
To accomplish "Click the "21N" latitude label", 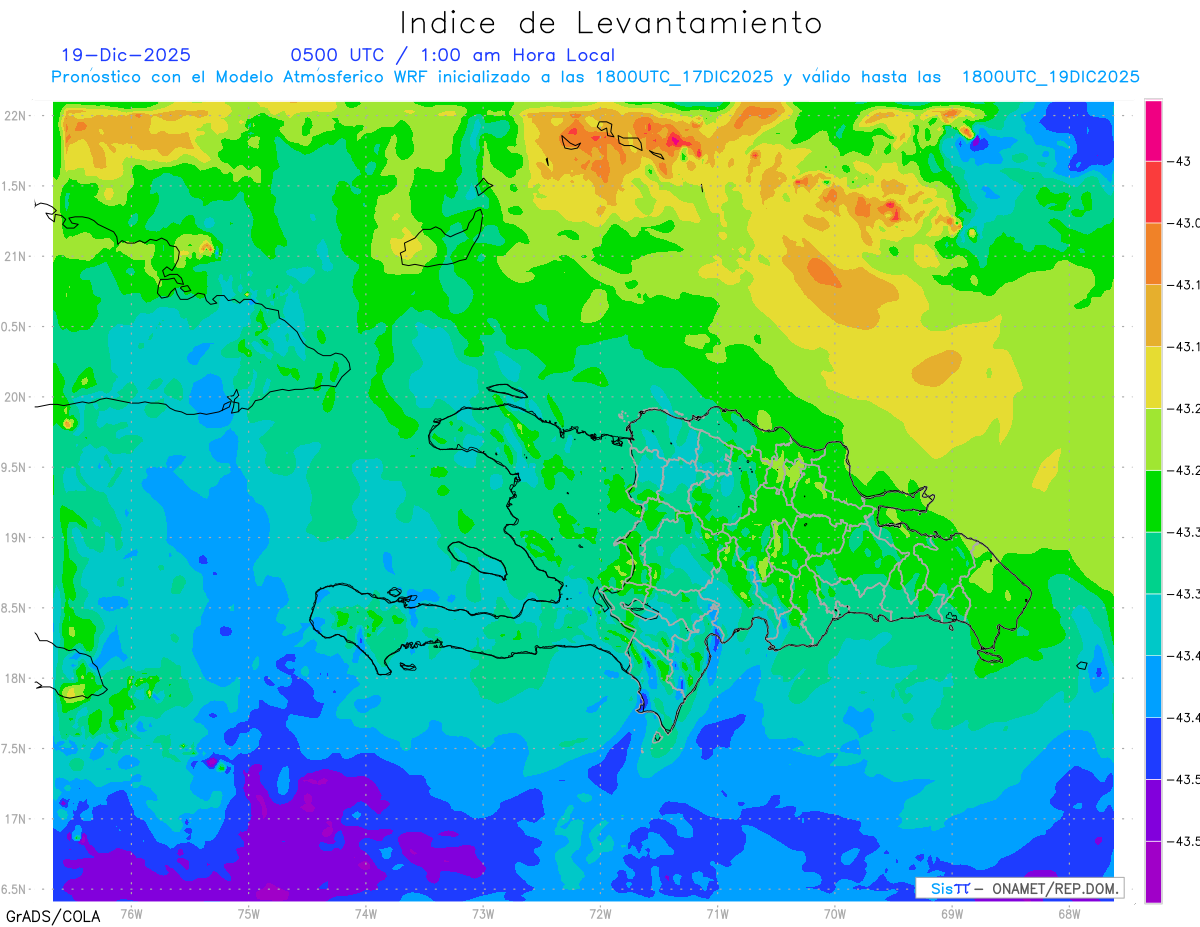I will pos(16,256).
